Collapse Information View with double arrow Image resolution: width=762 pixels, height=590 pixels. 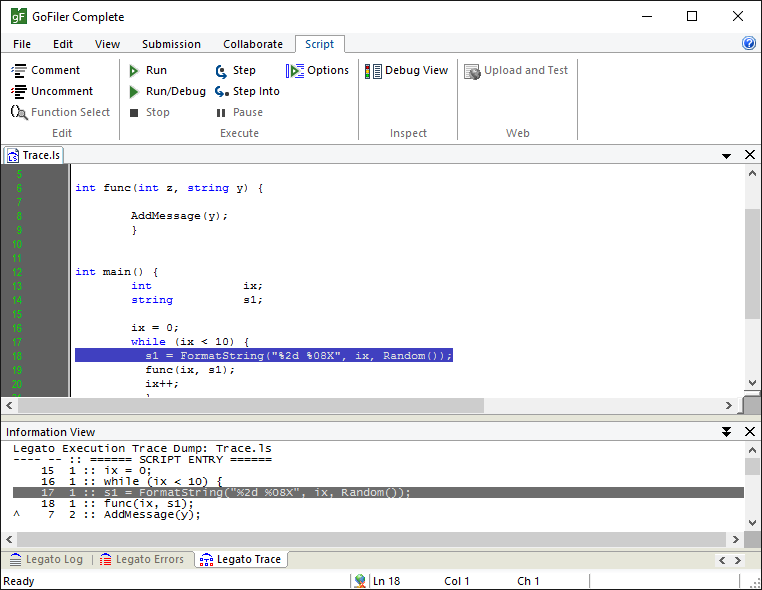(726, 432)
